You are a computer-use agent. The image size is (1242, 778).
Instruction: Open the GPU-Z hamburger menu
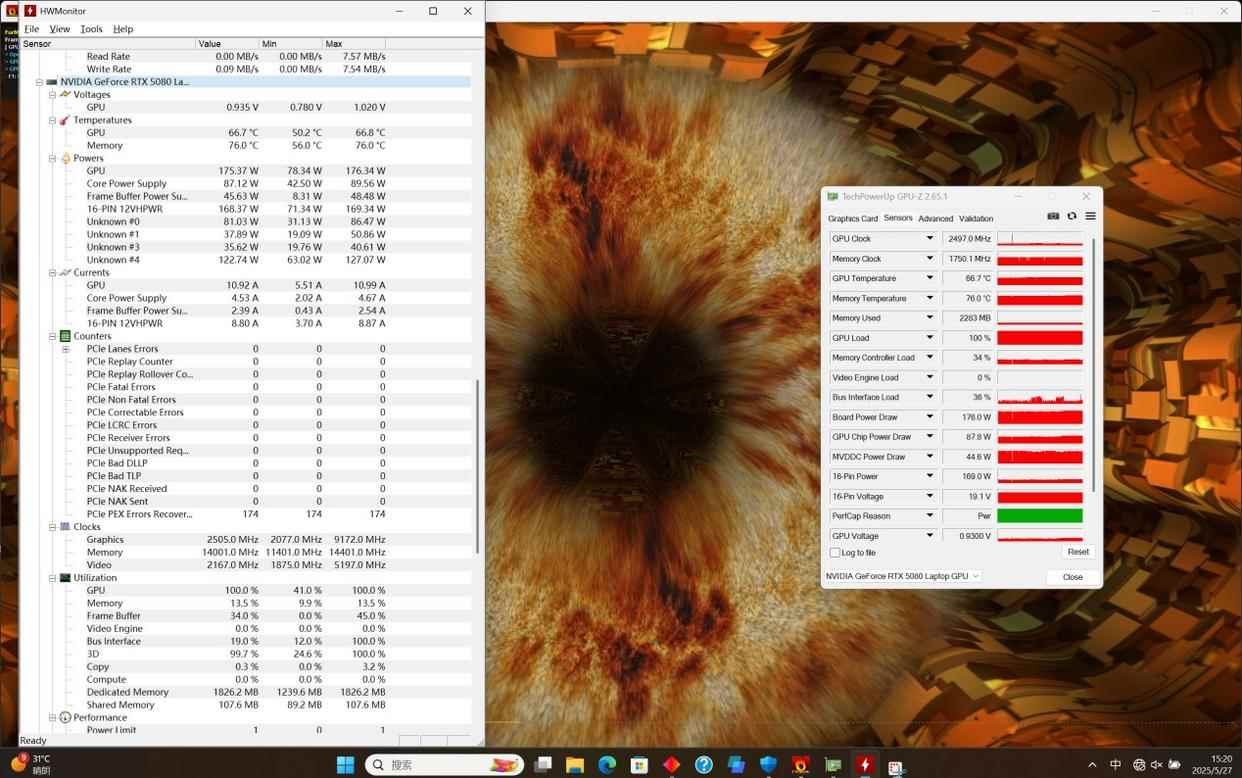coord(1090,216)
